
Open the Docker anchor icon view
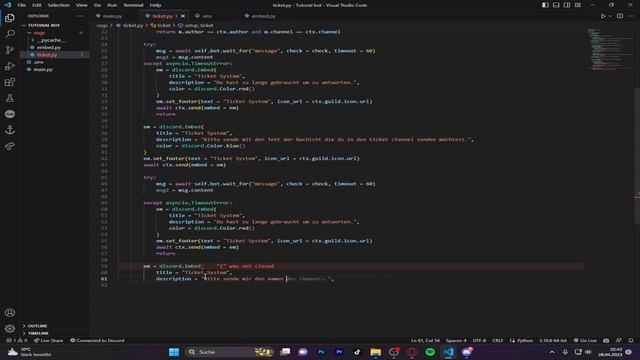[10, 130]
